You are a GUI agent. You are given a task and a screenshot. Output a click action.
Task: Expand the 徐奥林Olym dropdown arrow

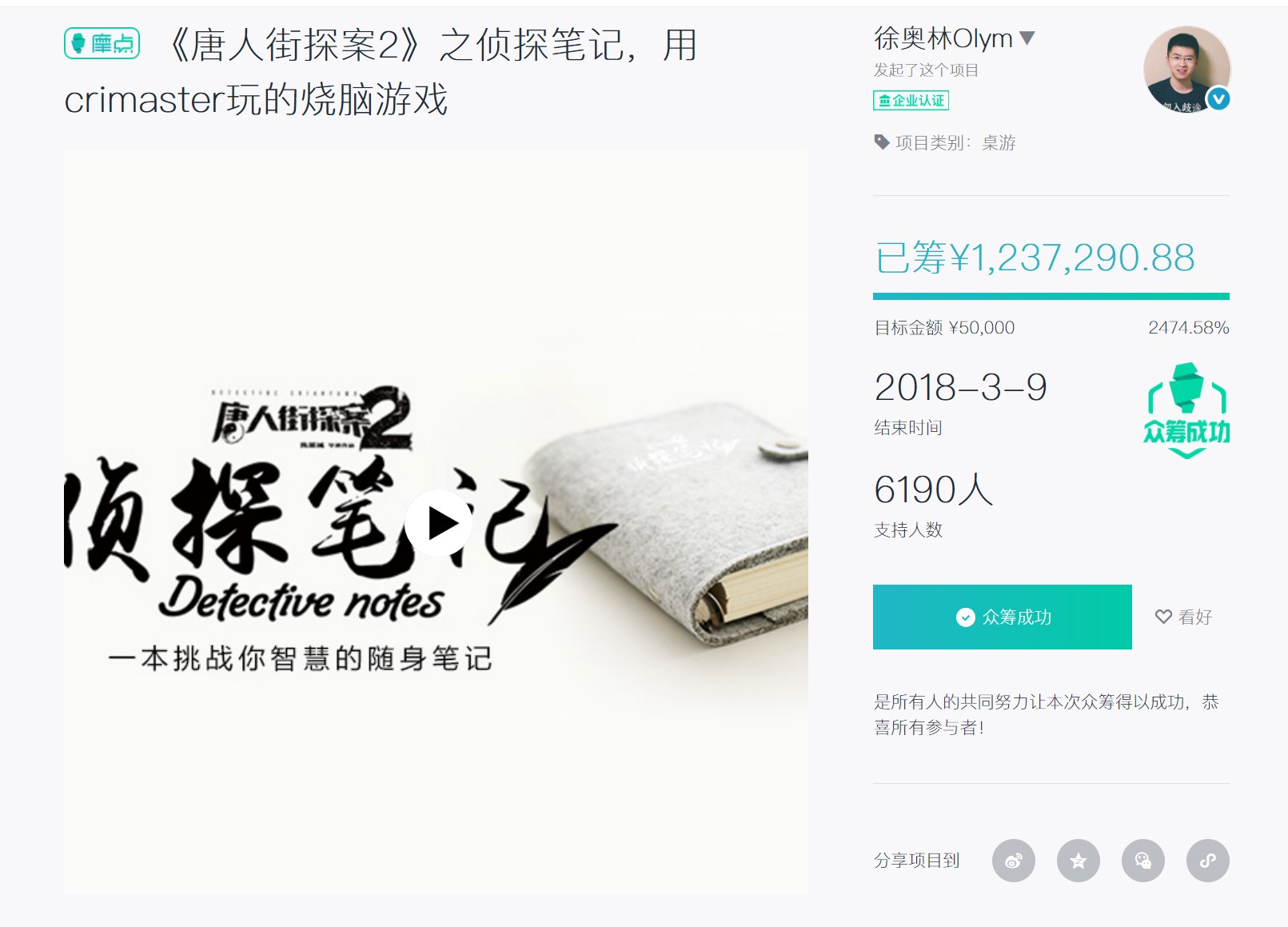pyautogui.click(x=1028, y=38)
